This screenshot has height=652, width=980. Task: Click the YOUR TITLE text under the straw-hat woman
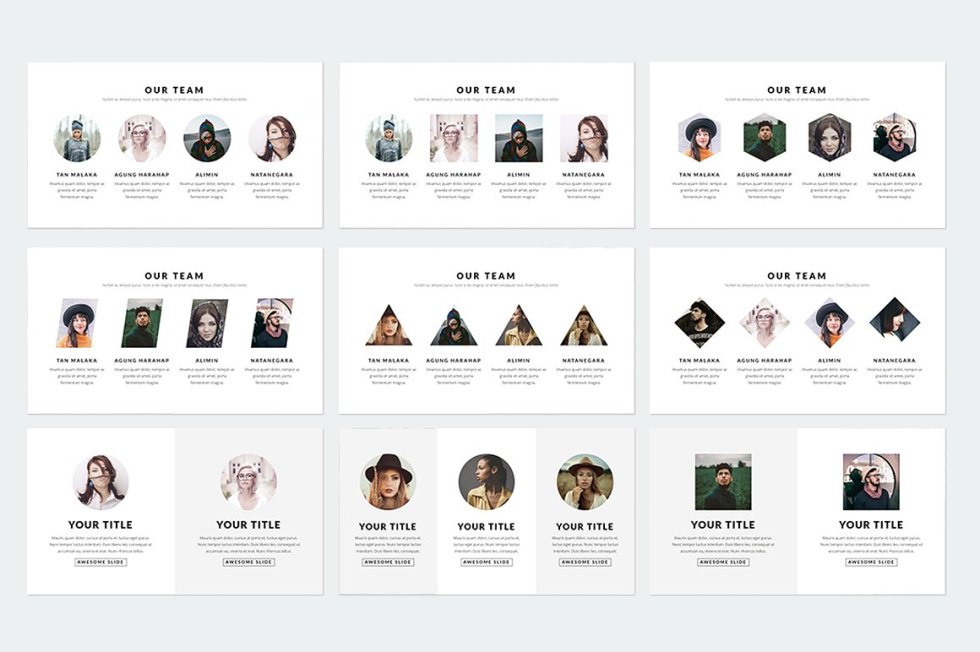pos(584,526)
